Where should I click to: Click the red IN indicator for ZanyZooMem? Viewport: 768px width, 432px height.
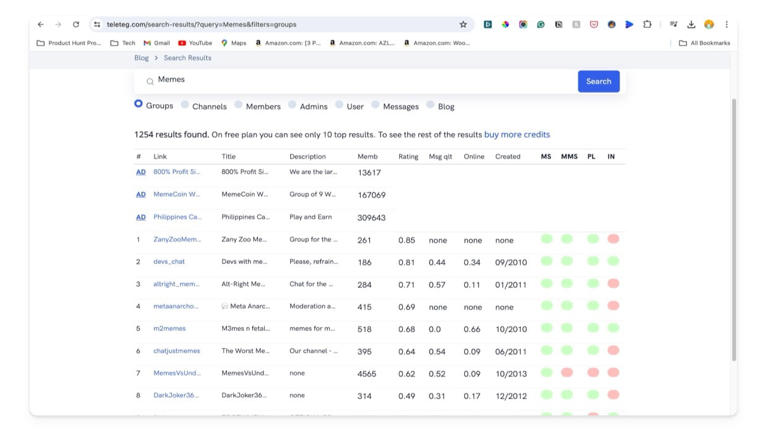point(613,239)
